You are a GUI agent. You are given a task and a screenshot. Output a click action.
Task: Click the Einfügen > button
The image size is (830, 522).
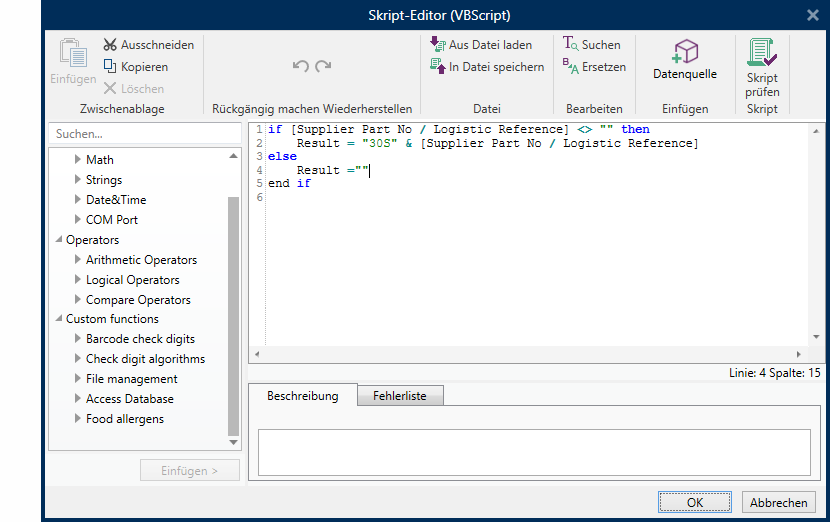click(x=190, y=470)
